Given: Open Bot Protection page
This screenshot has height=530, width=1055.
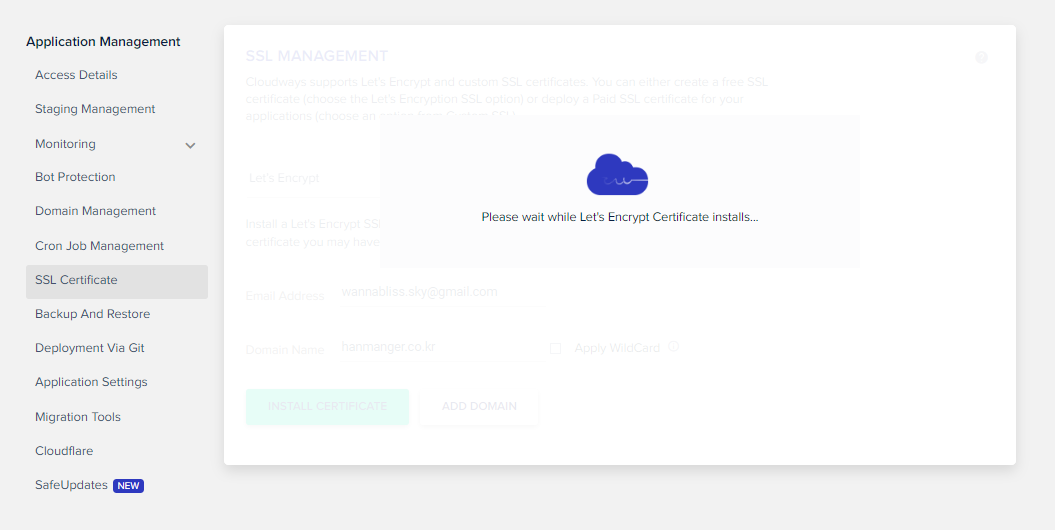Looking at the screenshot, I should 75,177.
